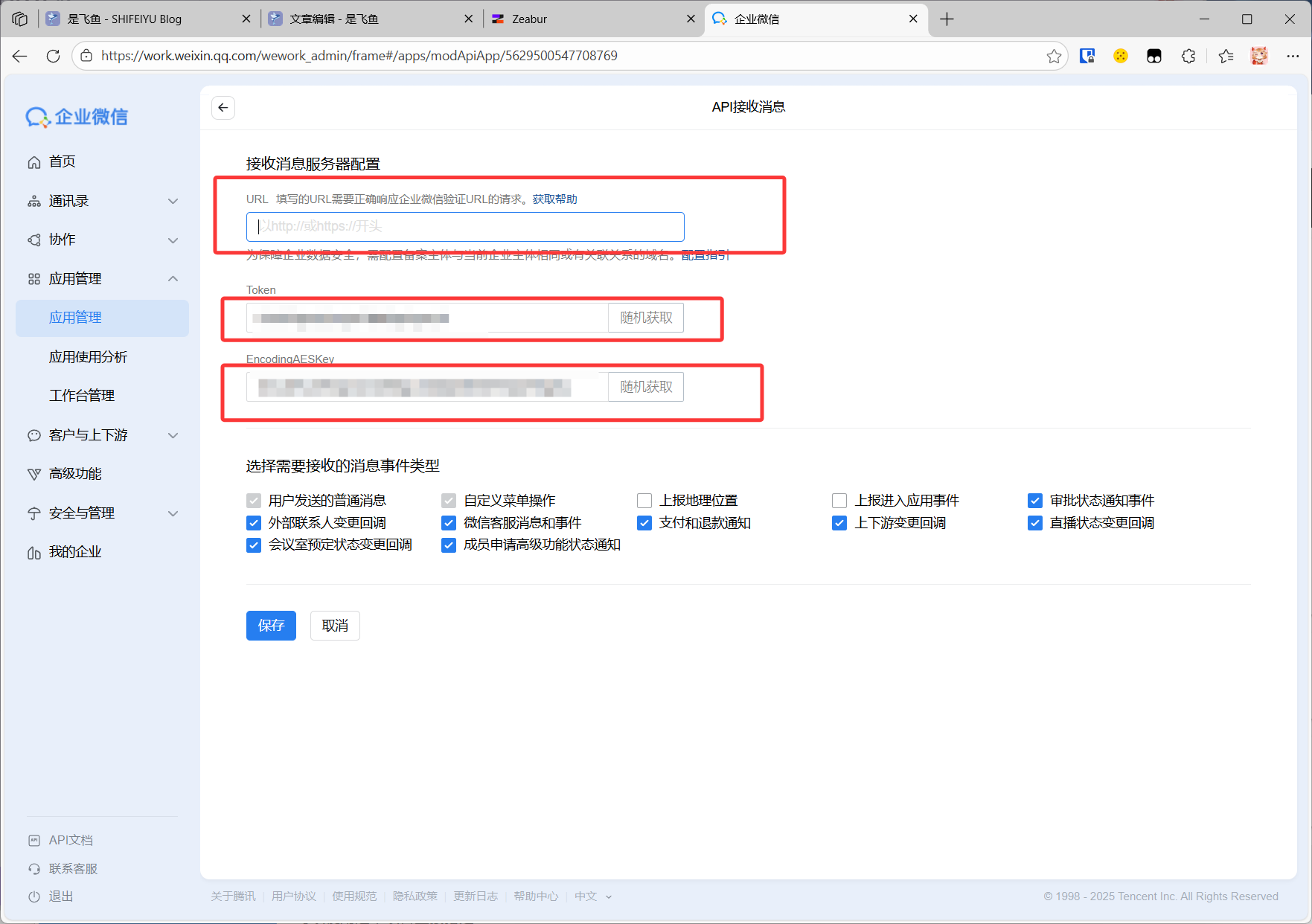This screenshot has width=1312, height=924.
Task: Open API文档 at sidebar bottom
Action: (71, 840)
